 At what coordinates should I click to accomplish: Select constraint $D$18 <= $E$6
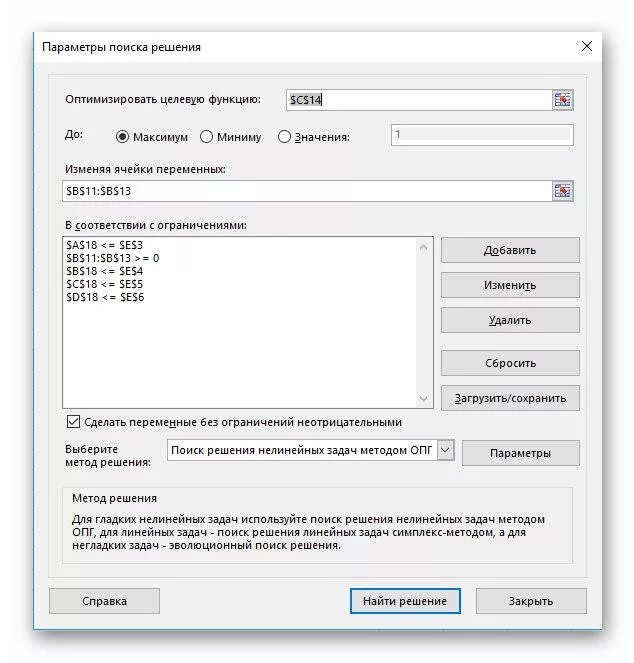[x=105, y=297]
